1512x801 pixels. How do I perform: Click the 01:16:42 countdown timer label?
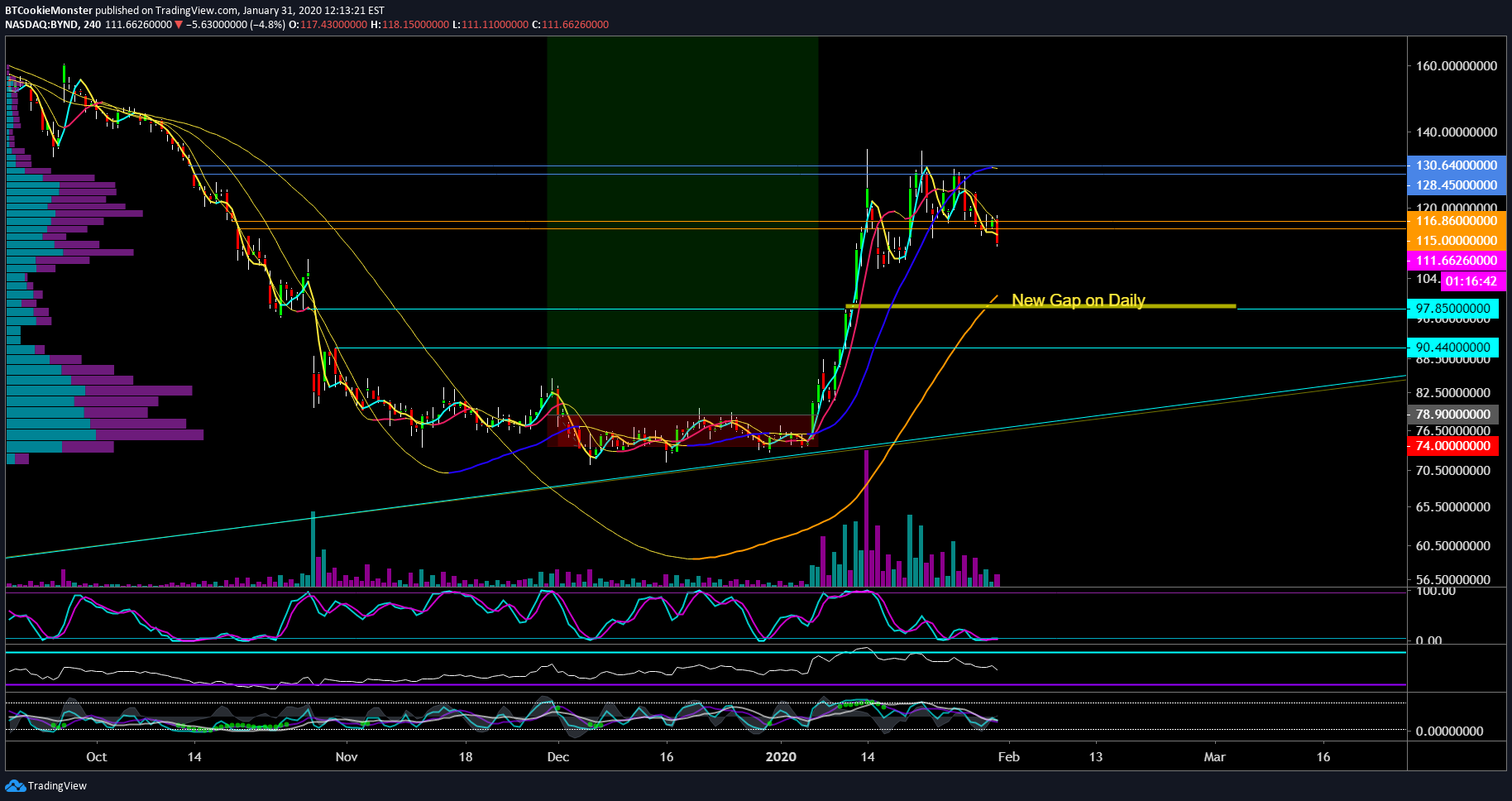pos(1471,281)
